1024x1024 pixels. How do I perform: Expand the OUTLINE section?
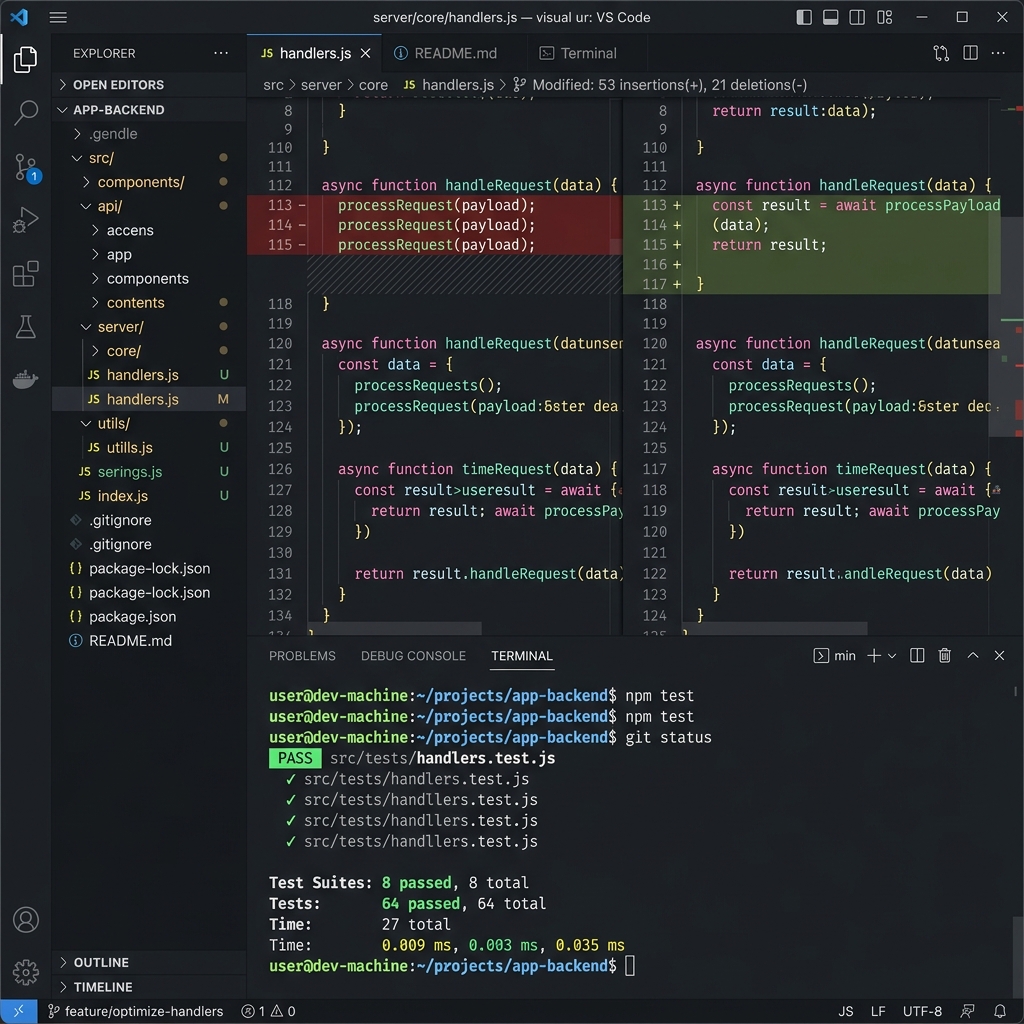tap(149, 962)
